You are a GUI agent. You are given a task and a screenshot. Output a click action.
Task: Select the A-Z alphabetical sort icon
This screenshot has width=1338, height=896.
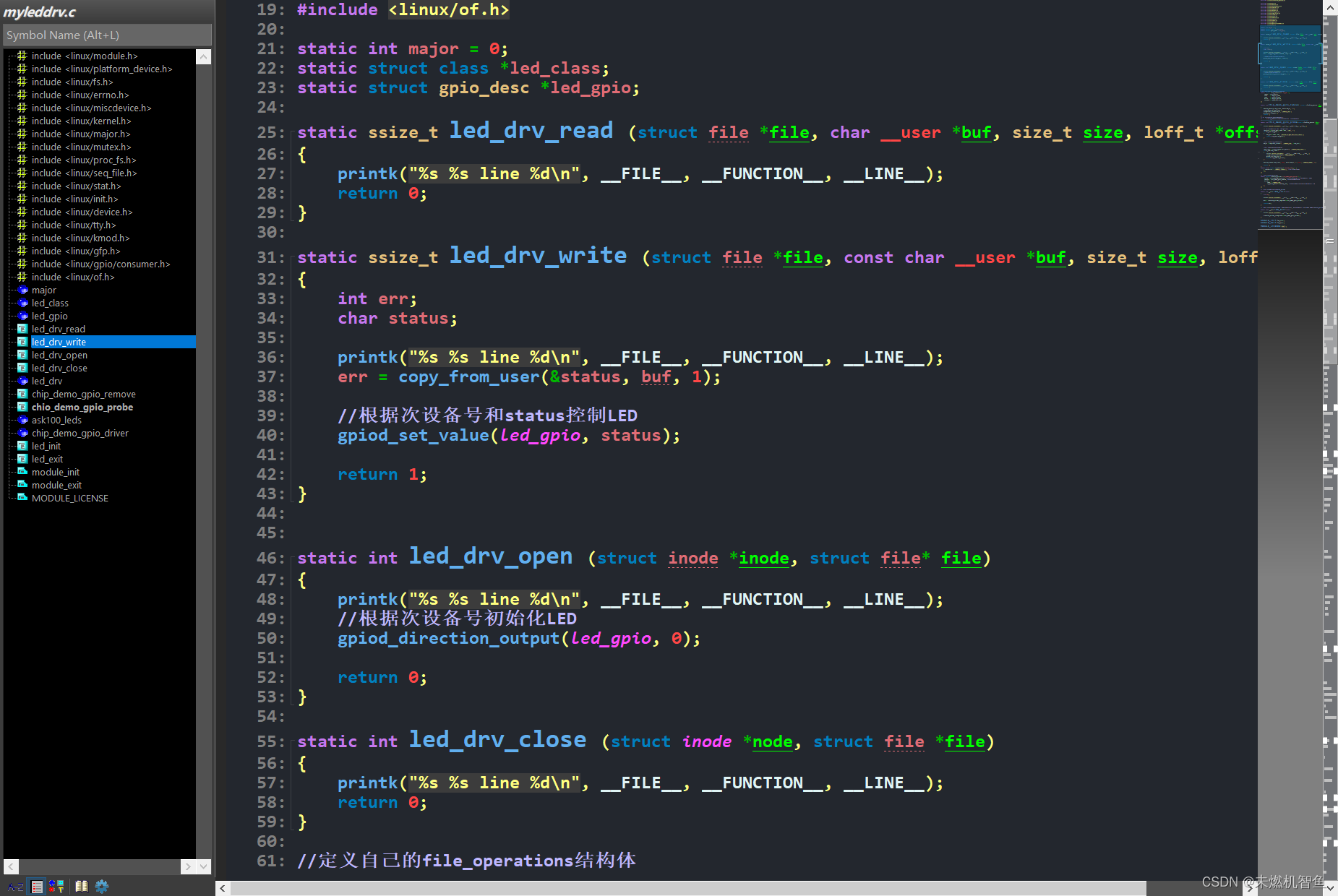point(15,886)
